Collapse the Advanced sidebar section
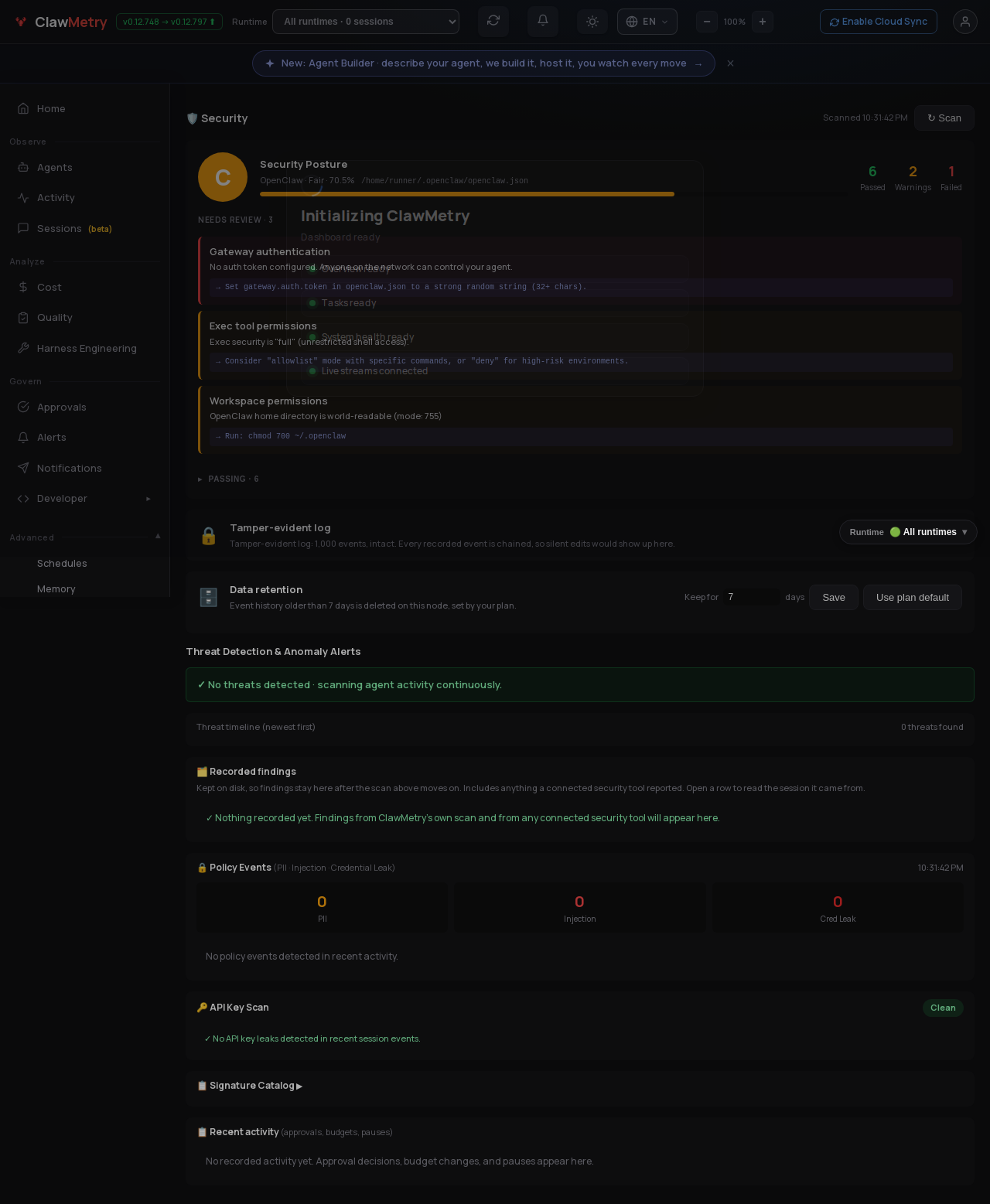 (158, 536)
